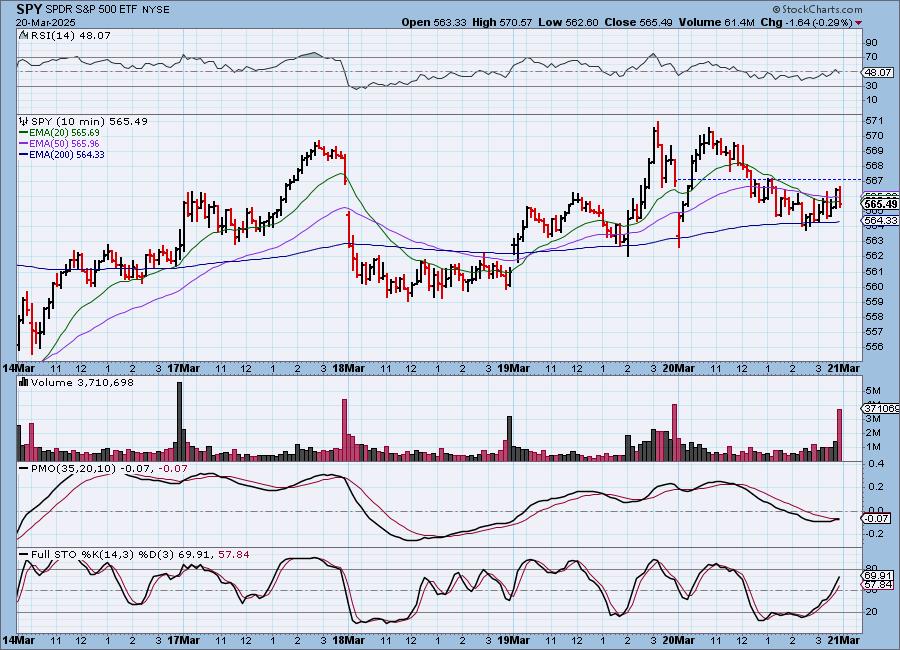
Task: Click the indicator icon beside RSI(14)
Action: [24, 35]
